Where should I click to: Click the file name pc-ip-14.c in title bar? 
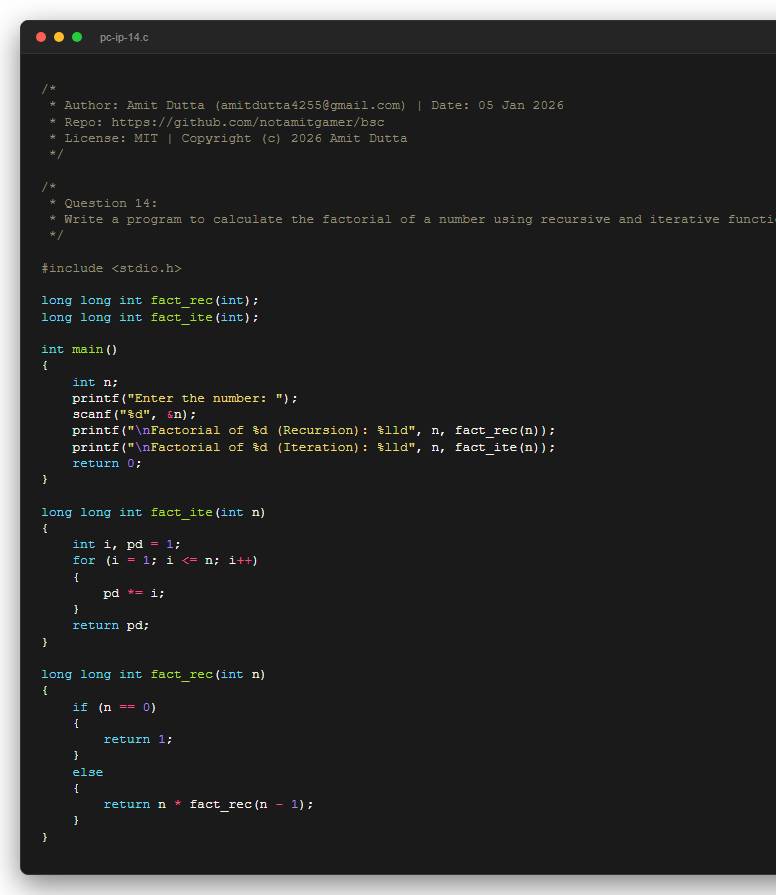124,38
